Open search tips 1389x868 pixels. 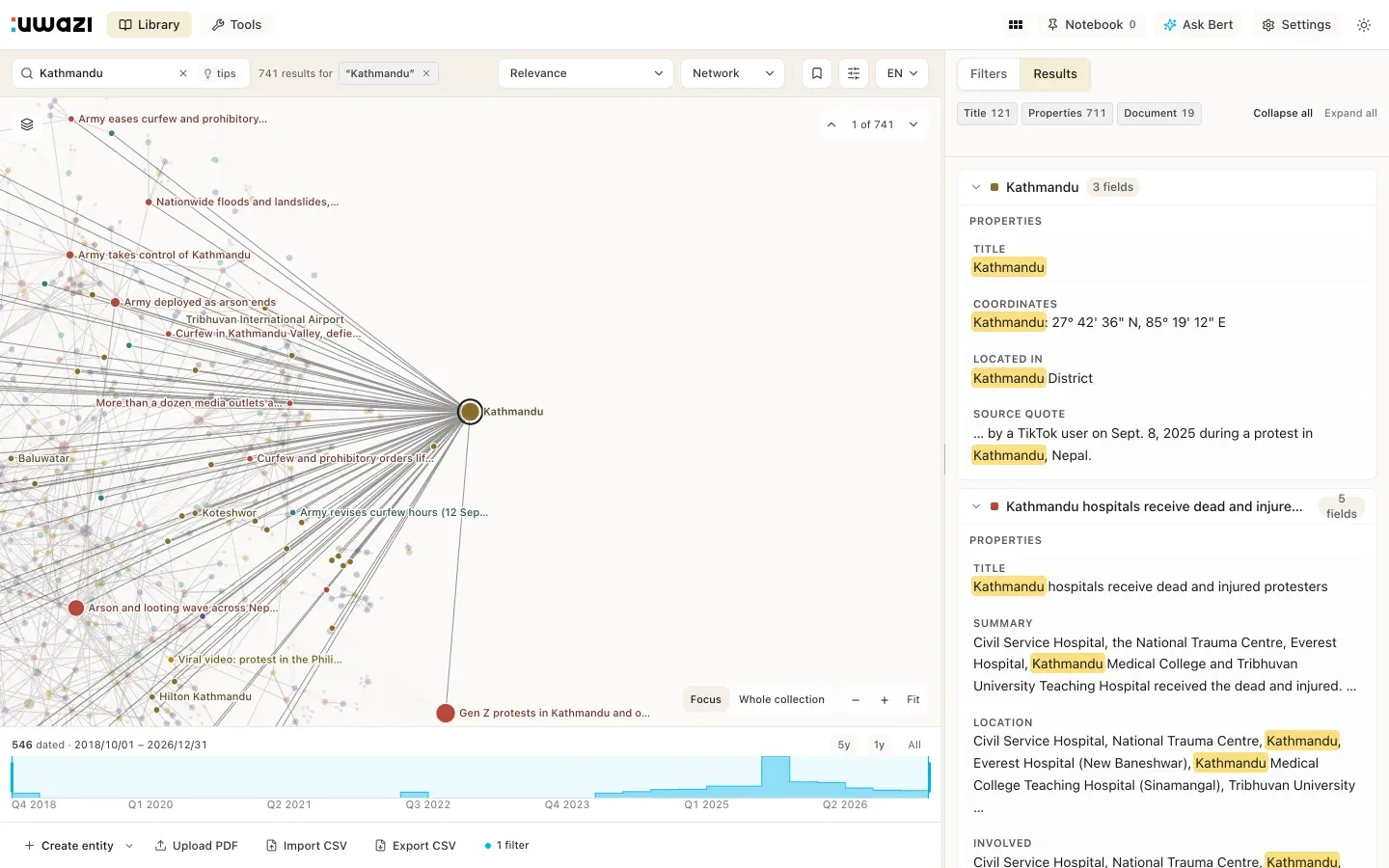tap(220, 73)
